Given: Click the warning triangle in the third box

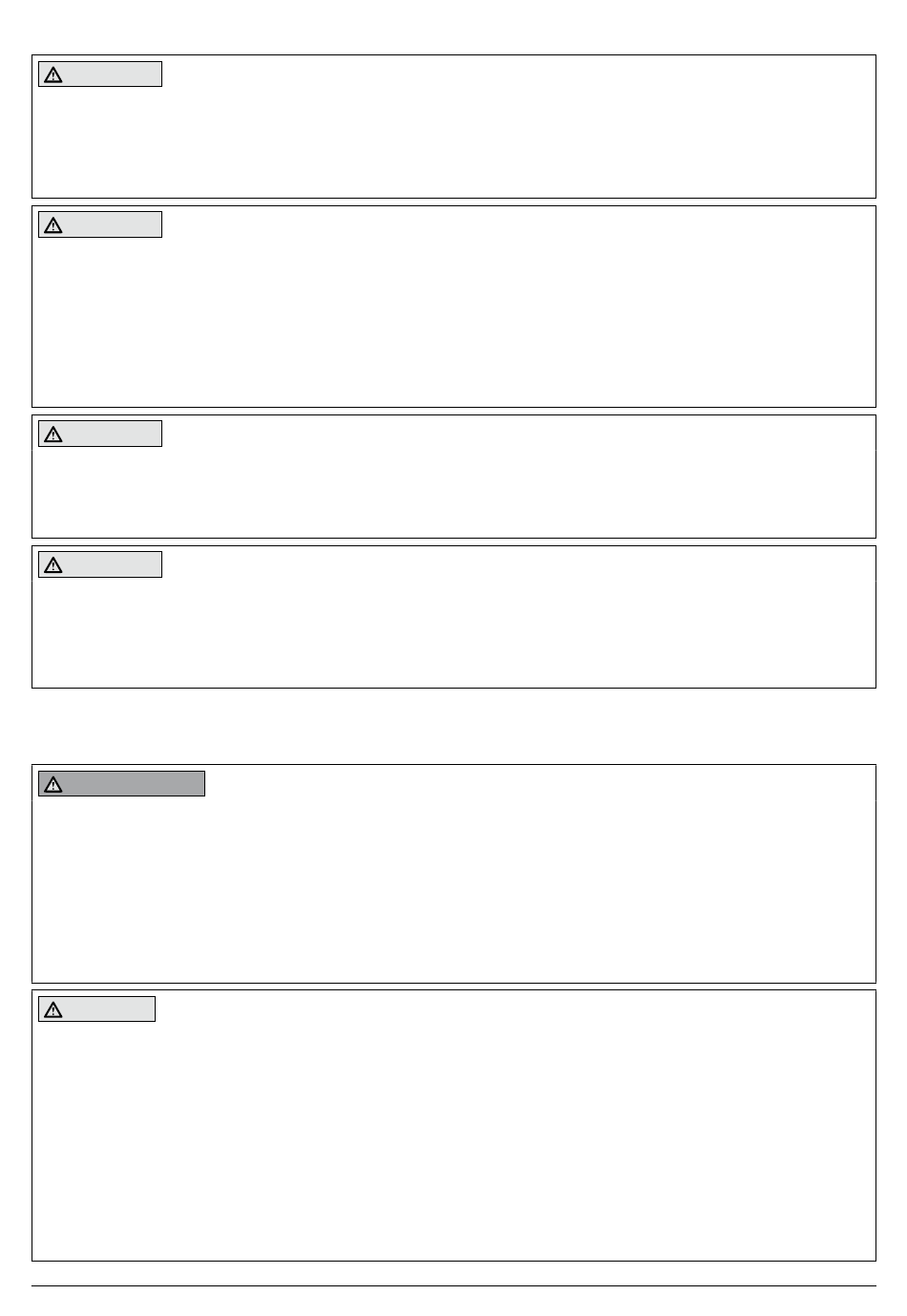Looking at the screenshot, I should (53, 435).
